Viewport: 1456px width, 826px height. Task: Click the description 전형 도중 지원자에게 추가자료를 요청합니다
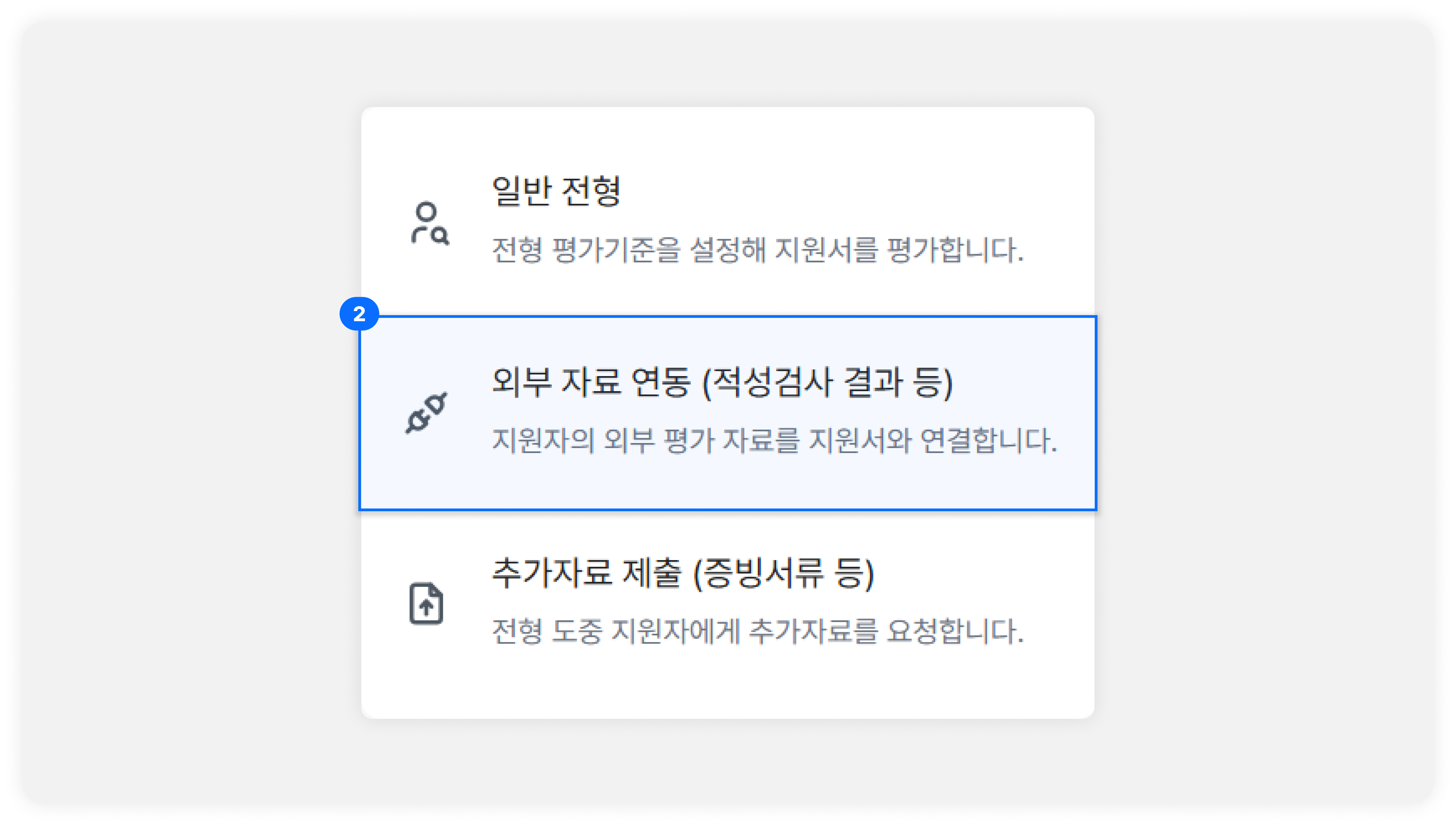pos(758,631)
